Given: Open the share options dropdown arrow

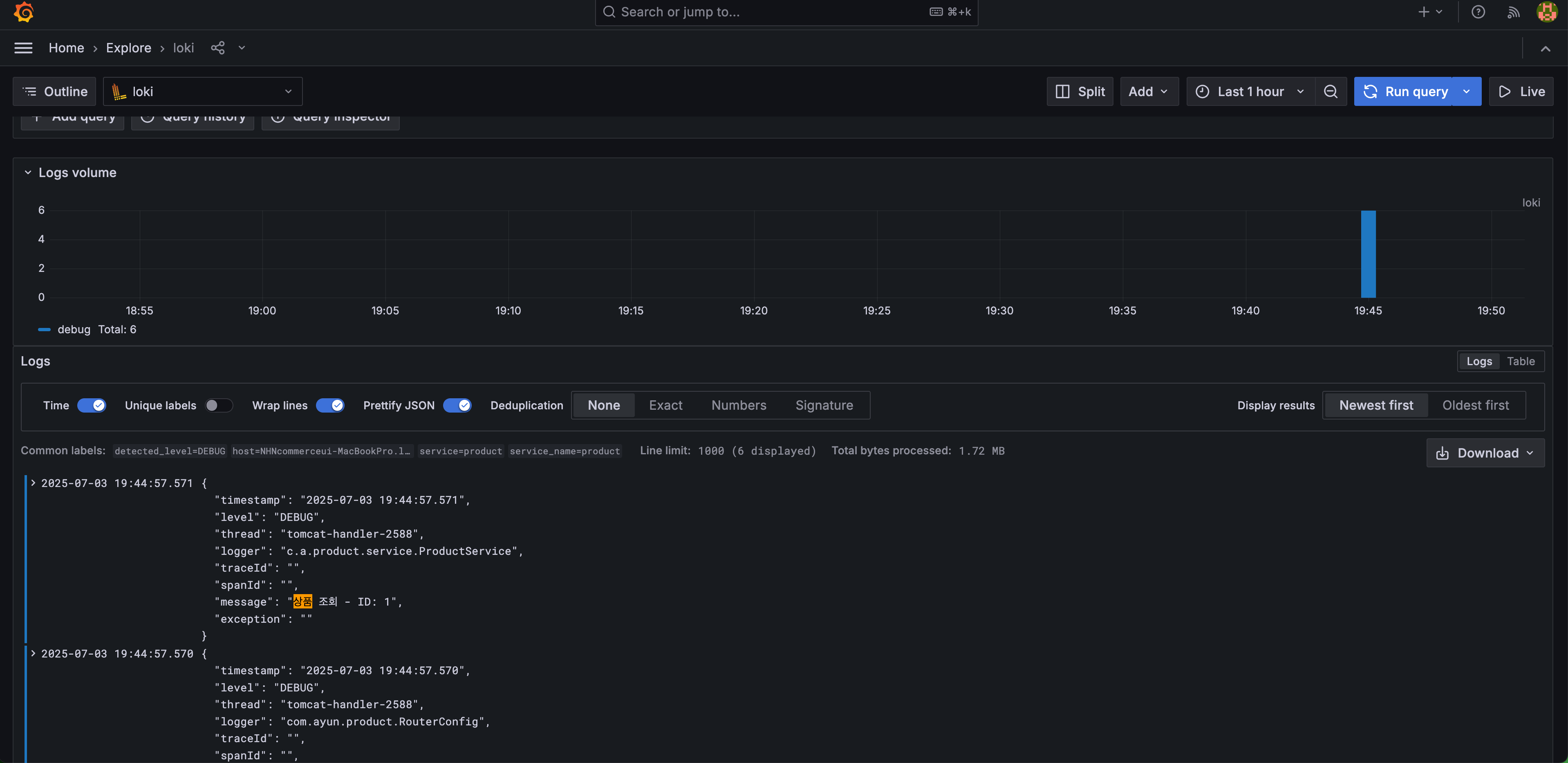Looking at the screenshot, I should point(242,47).
